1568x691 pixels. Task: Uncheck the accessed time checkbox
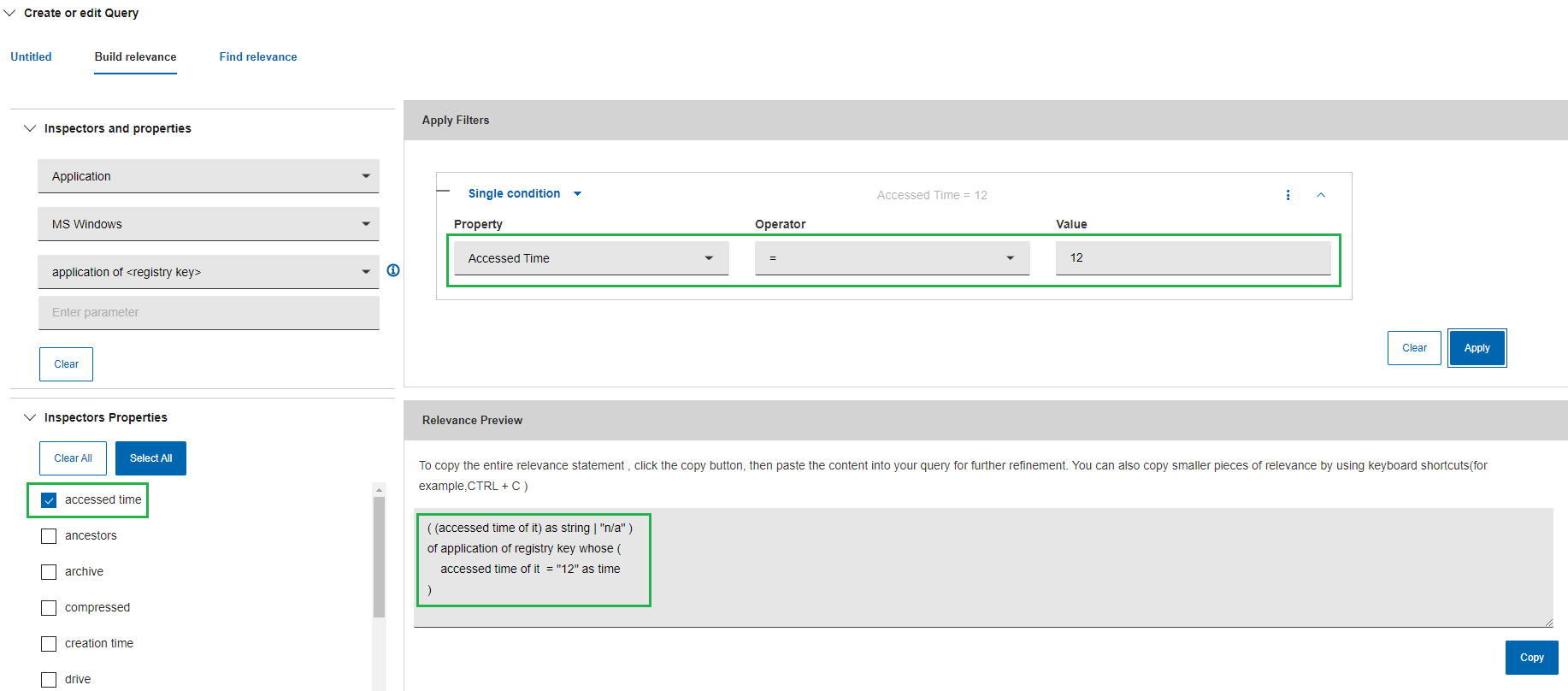pos(49,500)
